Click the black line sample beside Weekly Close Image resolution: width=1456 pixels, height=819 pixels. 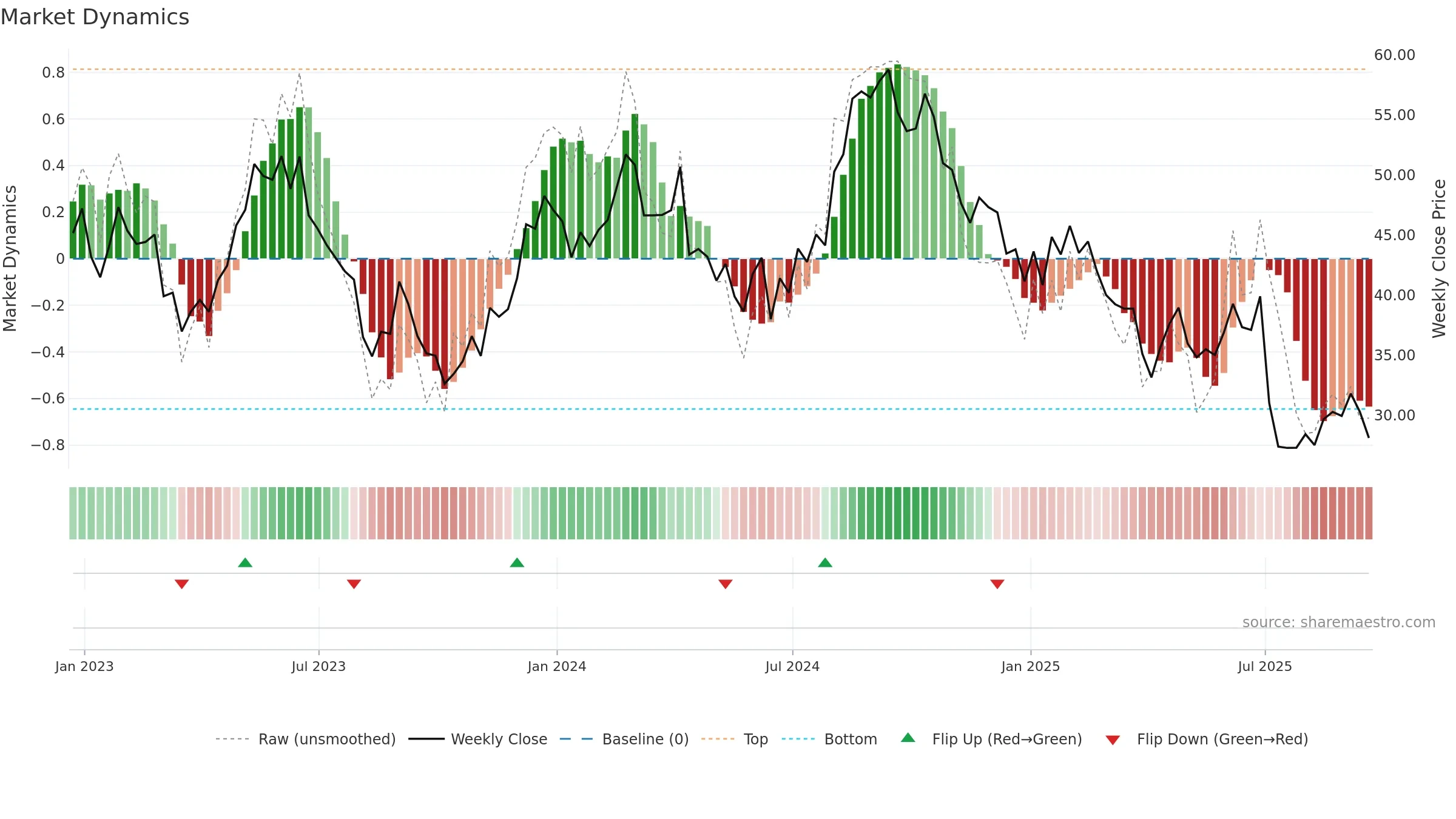pyautogui.click(x=426, y=739)
